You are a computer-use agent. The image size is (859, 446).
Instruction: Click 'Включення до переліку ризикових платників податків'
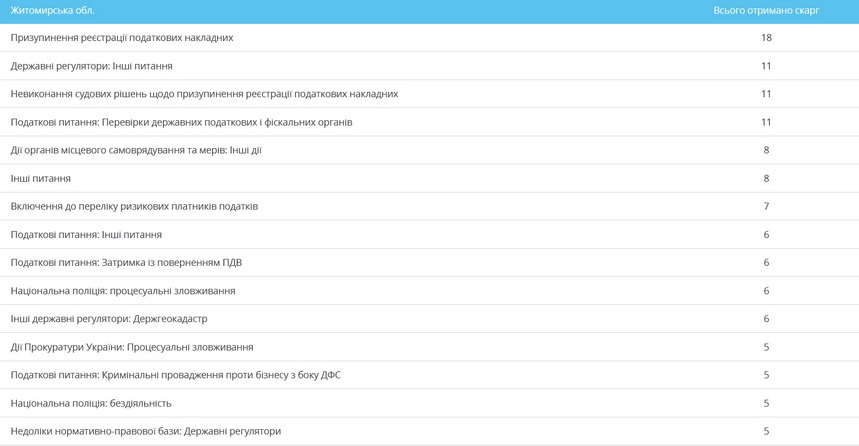click(134, 206)
